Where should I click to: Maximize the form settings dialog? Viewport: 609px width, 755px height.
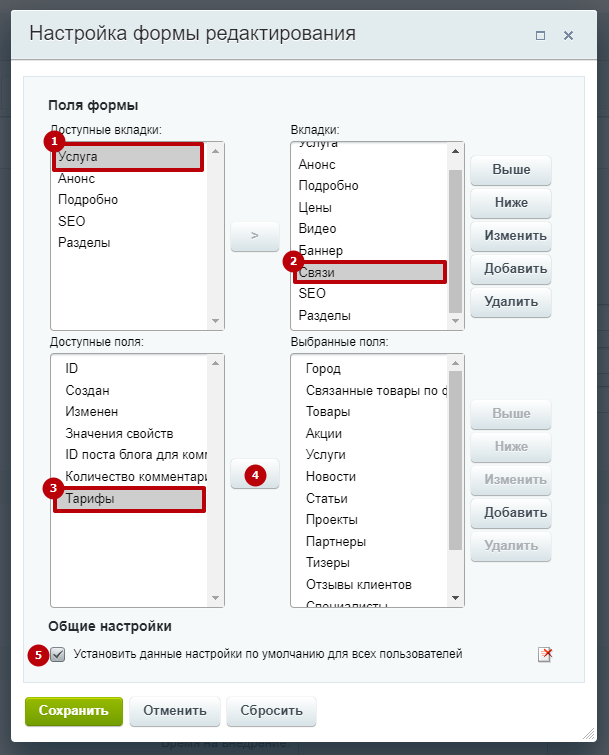point(541,36)
